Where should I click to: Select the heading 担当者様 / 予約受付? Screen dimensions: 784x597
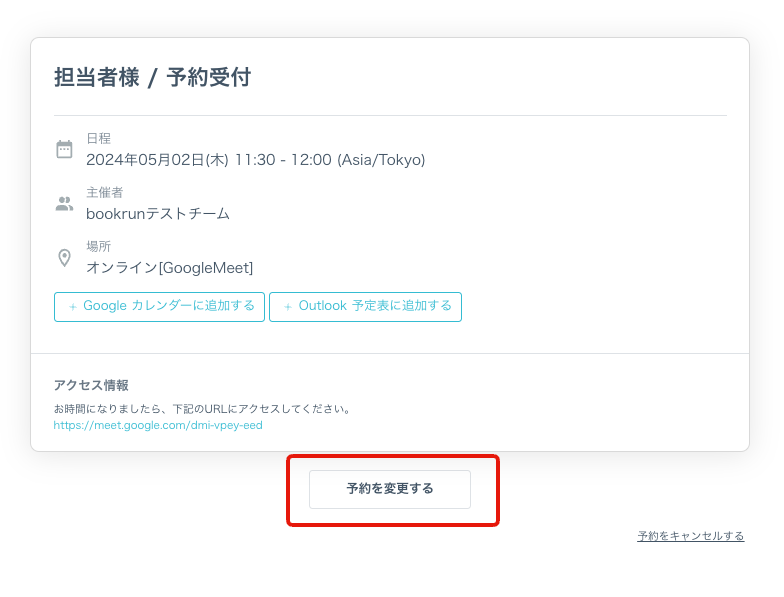[x=152, y=78]
